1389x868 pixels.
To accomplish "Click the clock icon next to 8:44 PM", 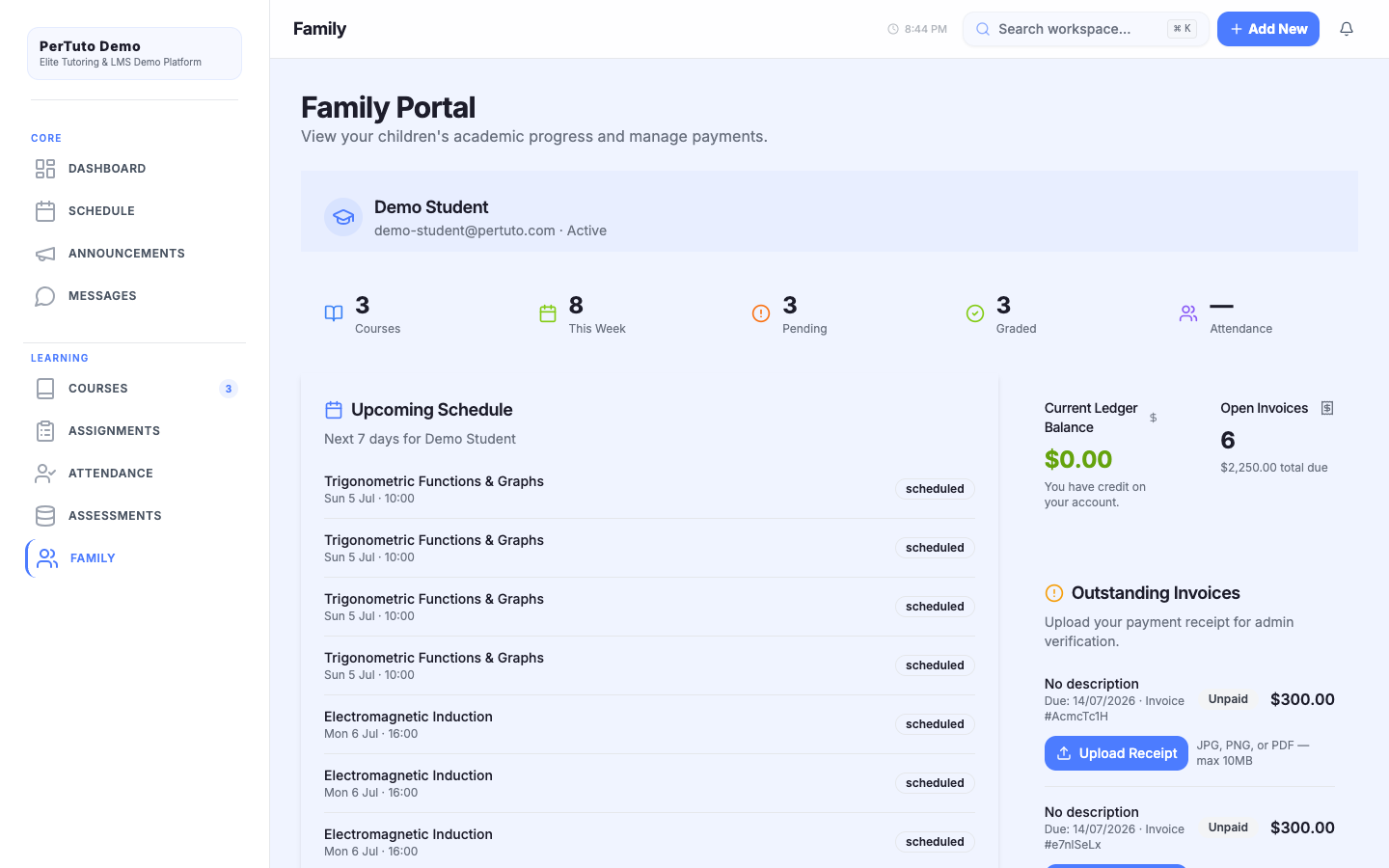I will [x=893, y=29].
